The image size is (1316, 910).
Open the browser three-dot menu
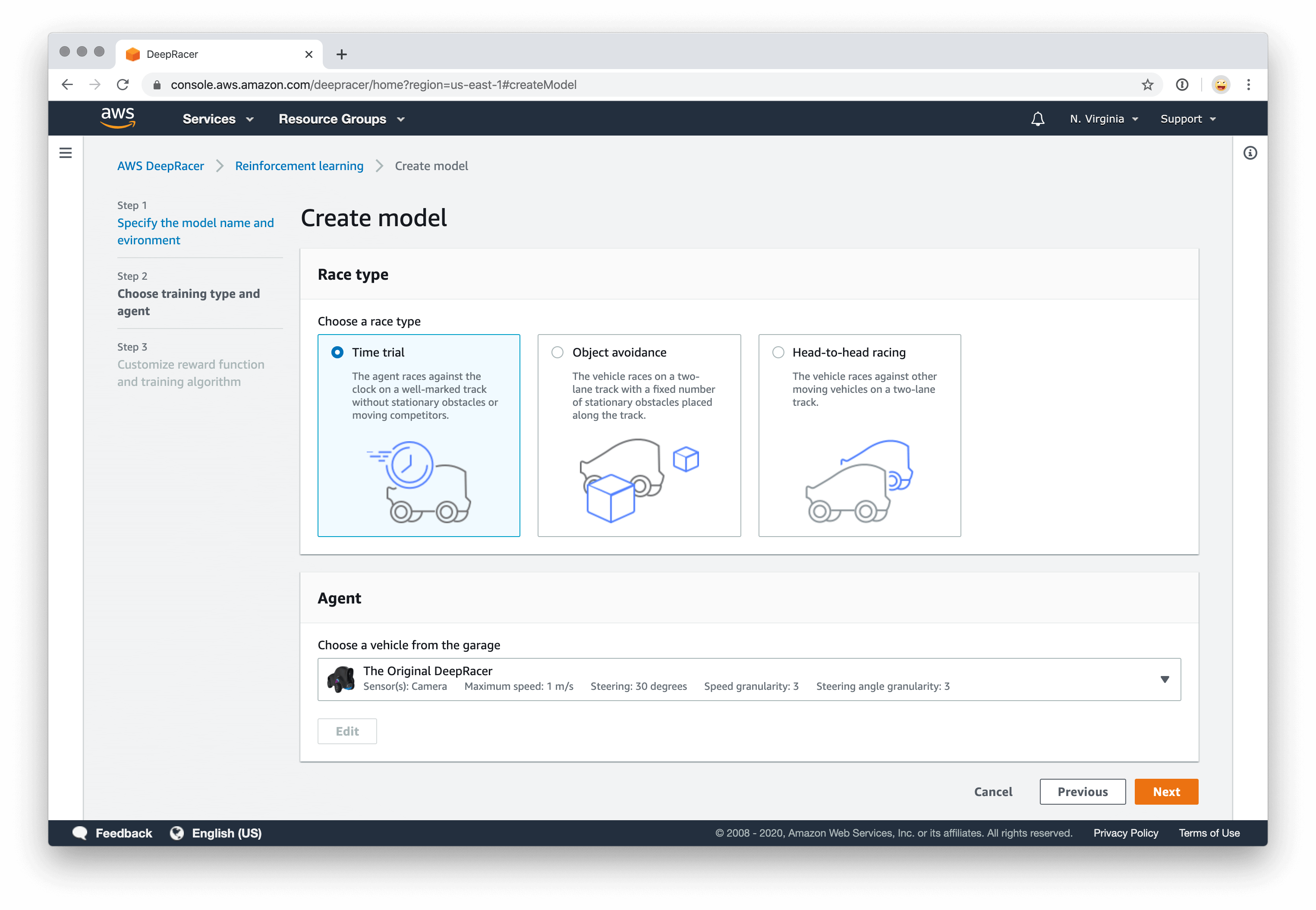coord(1248,84)
